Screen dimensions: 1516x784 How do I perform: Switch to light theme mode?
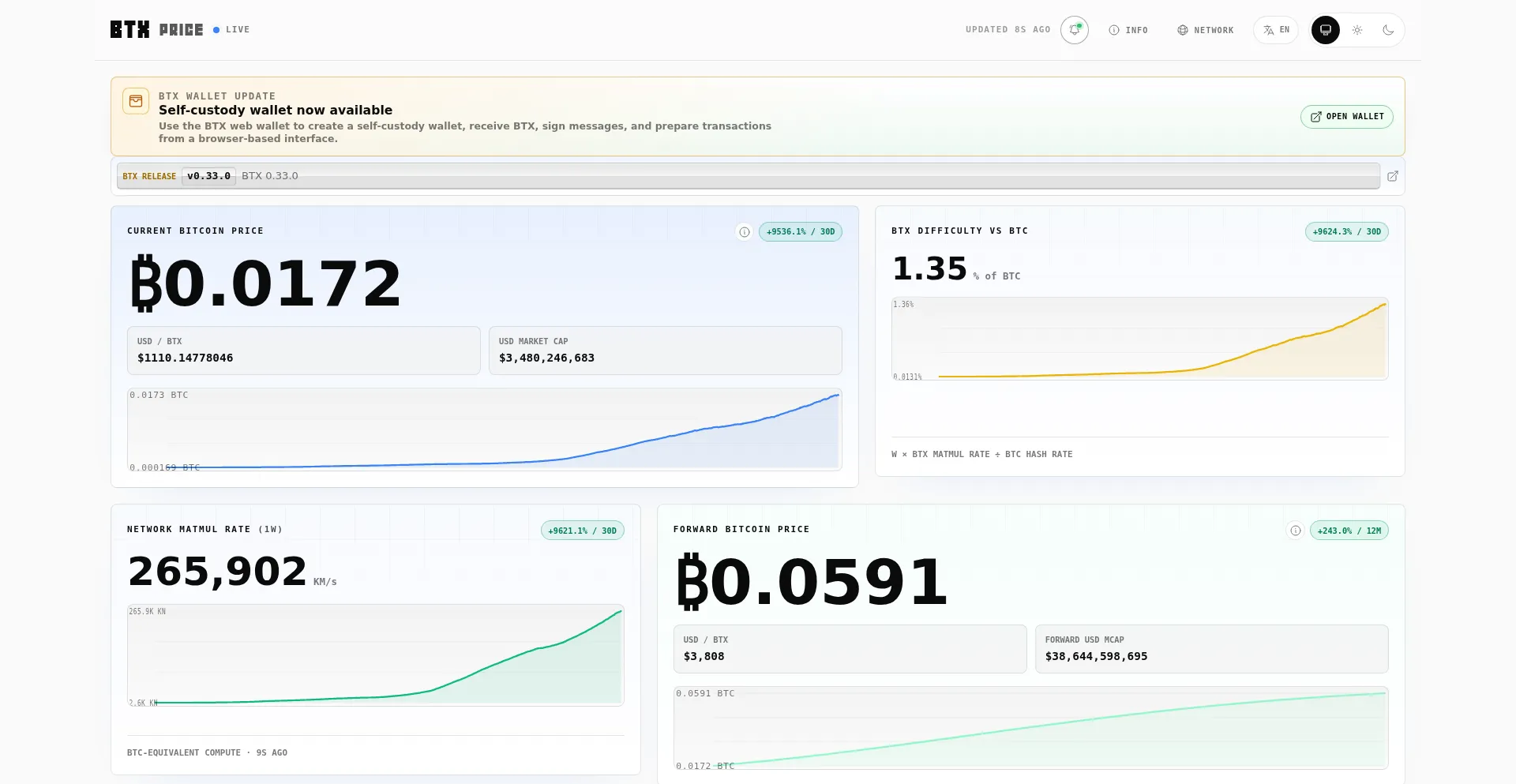point(1357,30)
